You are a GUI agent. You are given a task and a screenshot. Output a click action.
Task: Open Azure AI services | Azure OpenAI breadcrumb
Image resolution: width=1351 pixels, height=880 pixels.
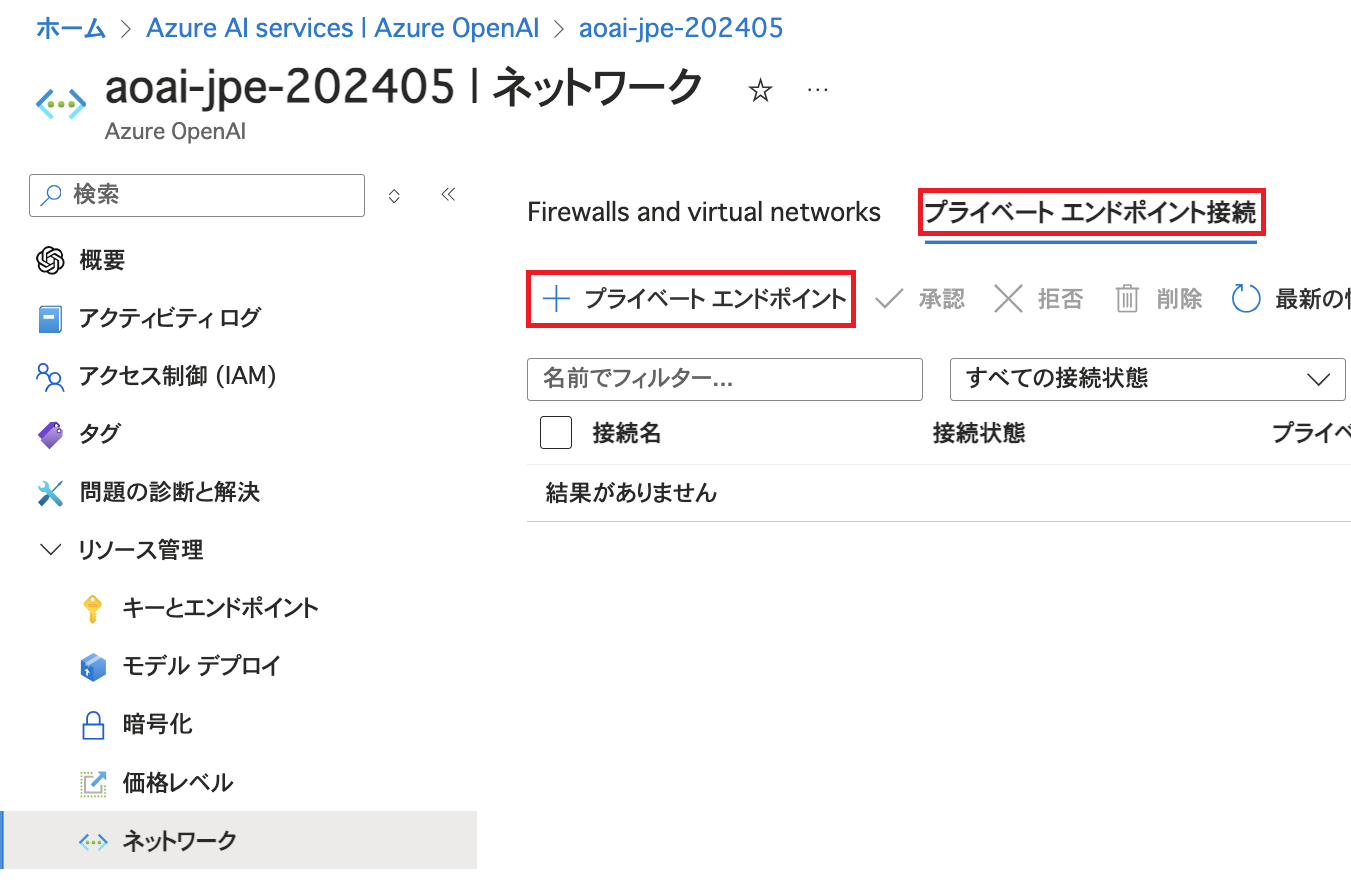point(343,28)
